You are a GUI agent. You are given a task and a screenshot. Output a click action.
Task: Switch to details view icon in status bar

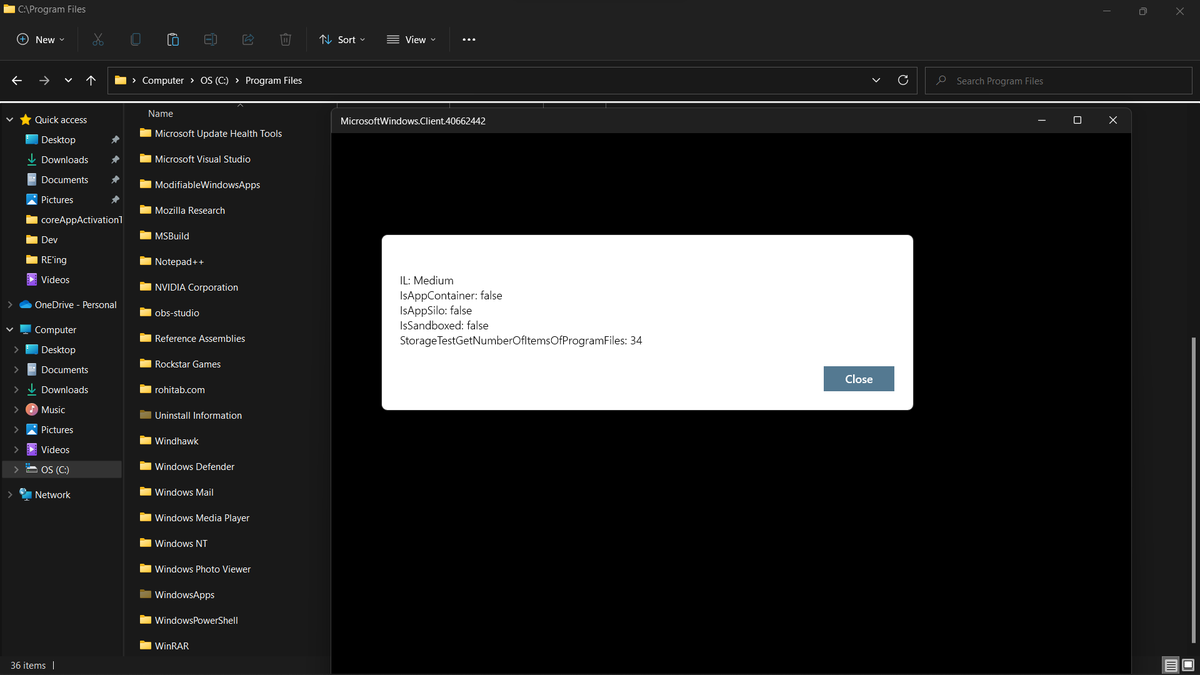(x=1170, y=665)
